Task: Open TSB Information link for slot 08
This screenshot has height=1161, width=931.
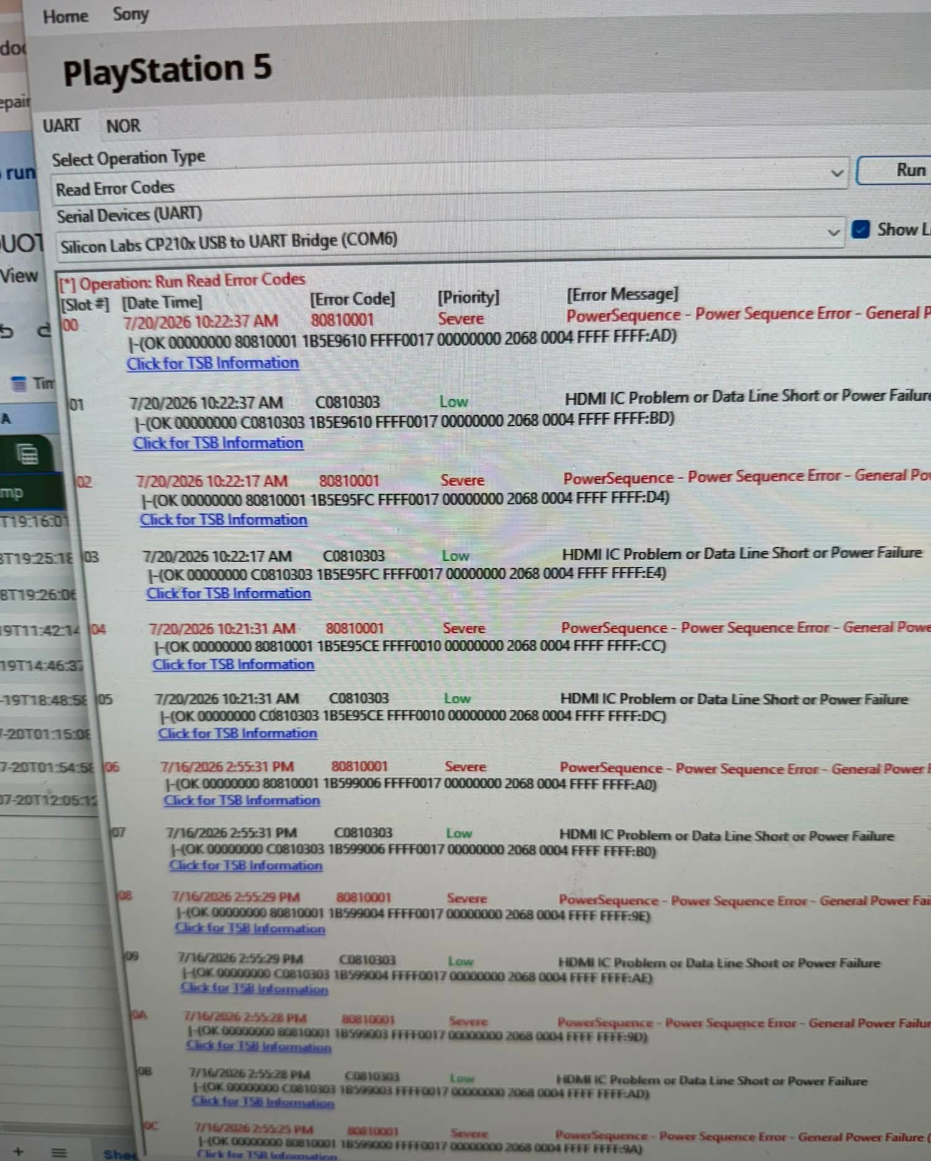Action: pos(250,928)
